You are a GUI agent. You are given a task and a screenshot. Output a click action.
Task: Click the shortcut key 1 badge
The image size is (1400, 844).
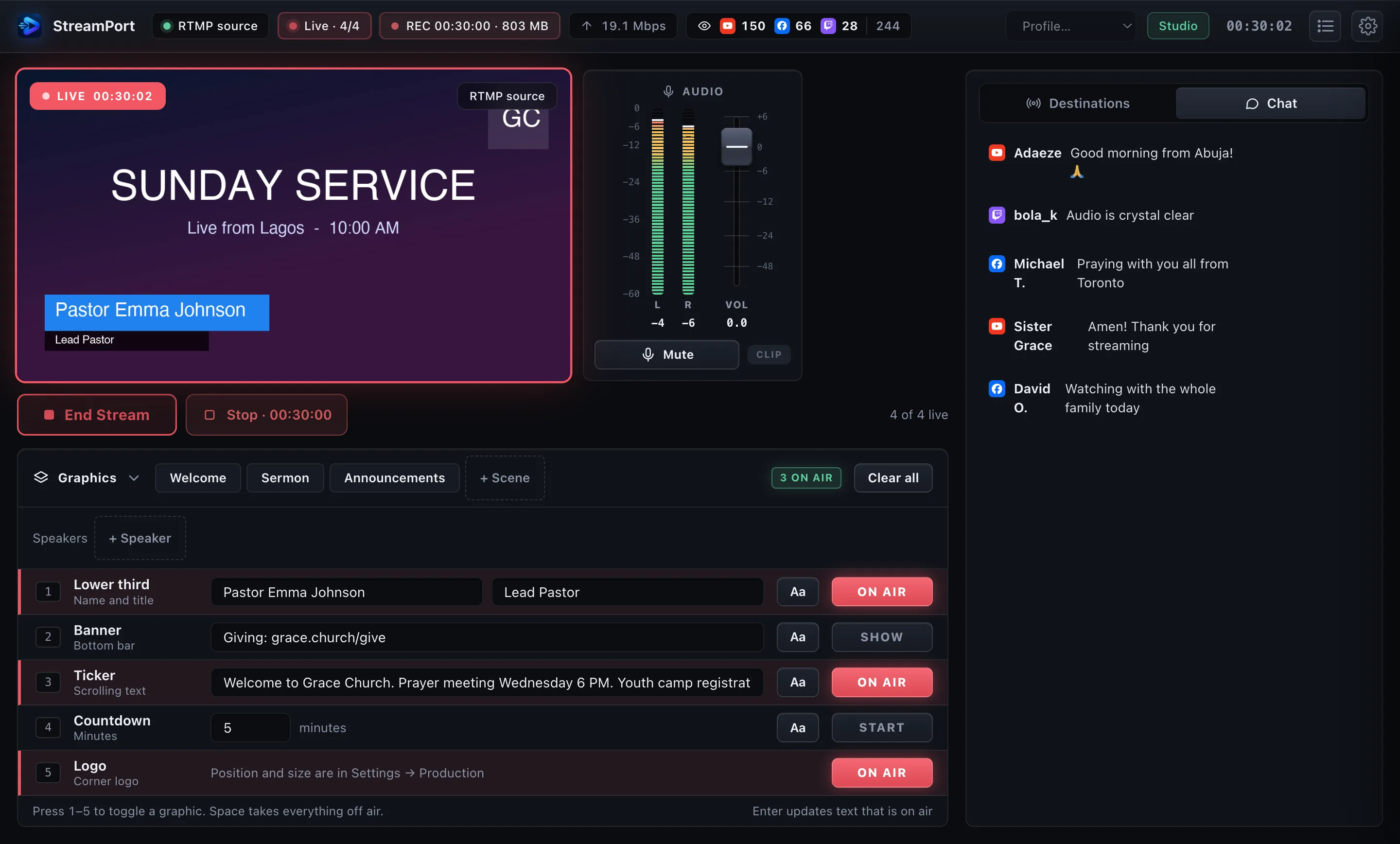click(48, 592)
